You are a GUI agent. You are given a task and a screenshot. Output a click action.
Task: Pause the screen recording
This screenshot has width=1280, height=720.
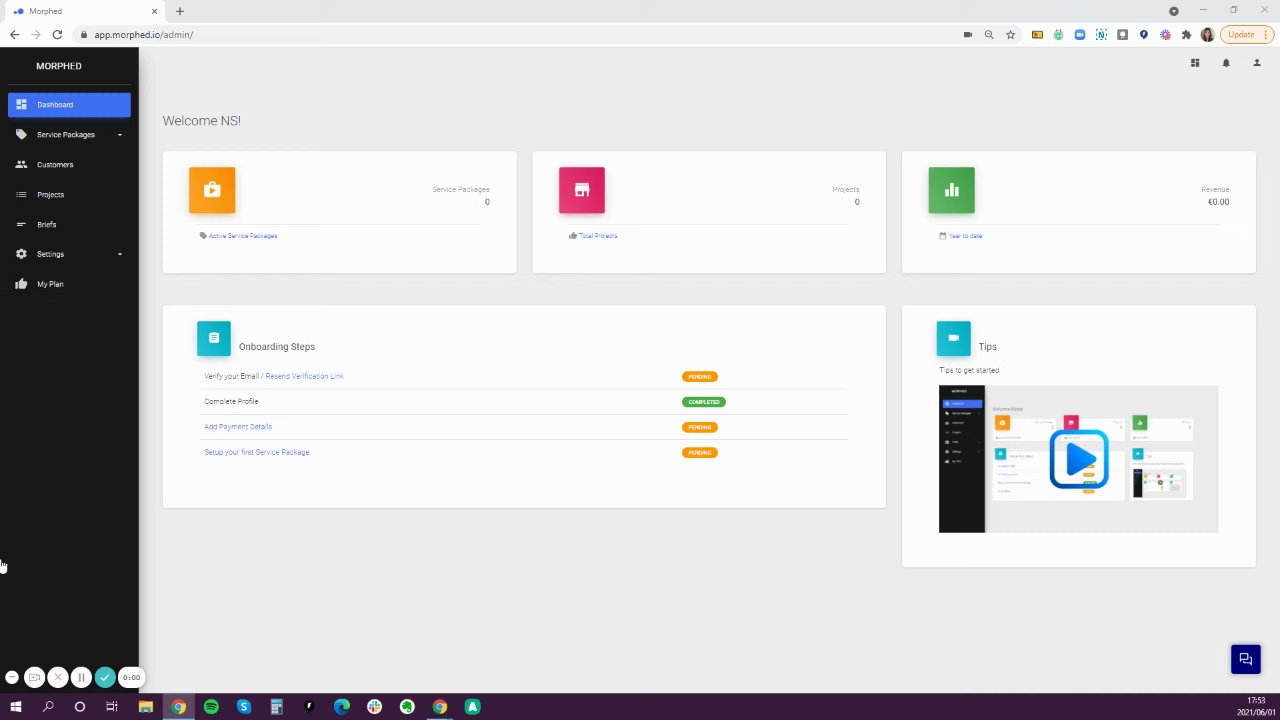point(81,677)
